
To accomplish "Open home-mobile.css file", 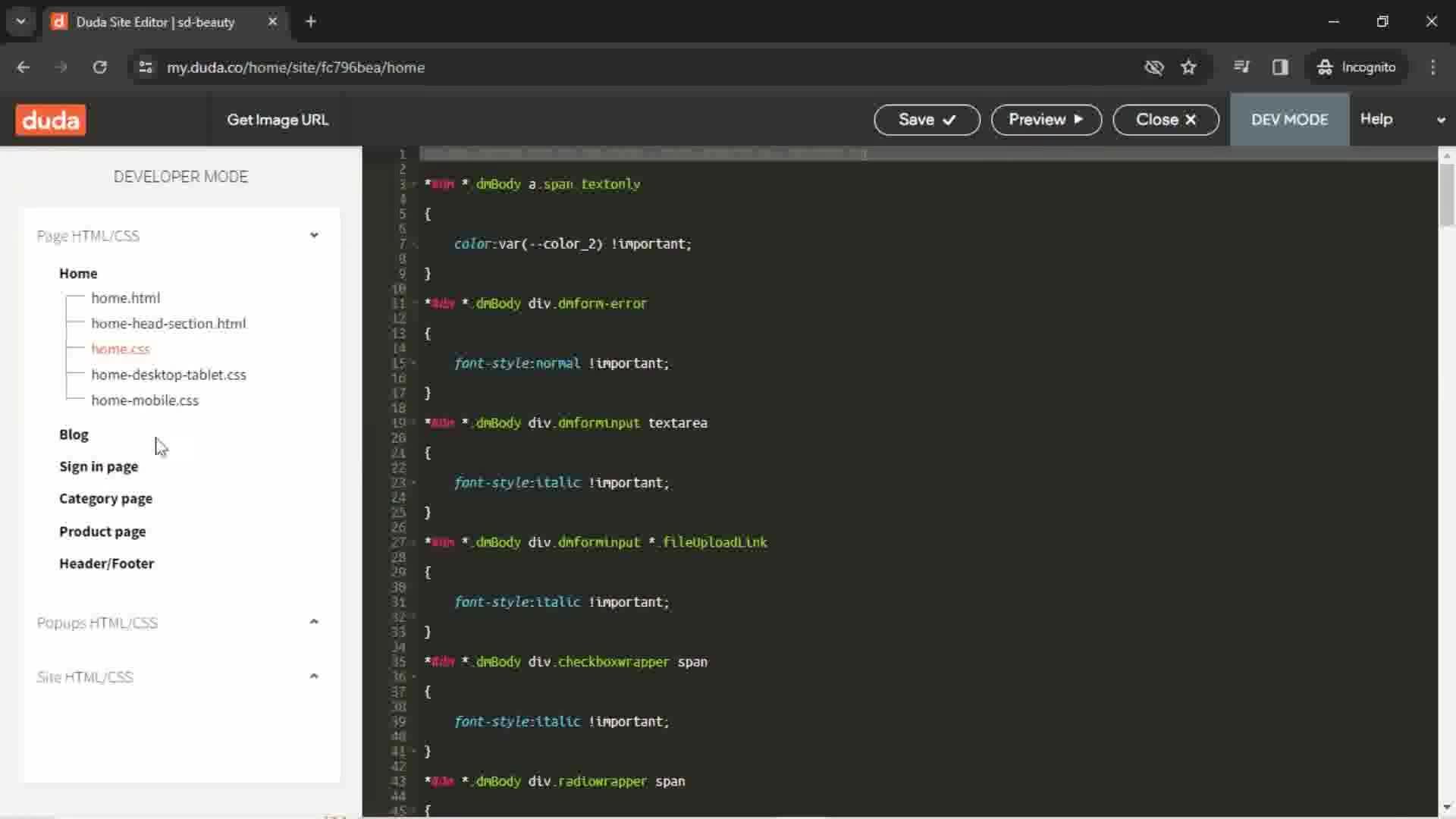I will pos(145,400).
